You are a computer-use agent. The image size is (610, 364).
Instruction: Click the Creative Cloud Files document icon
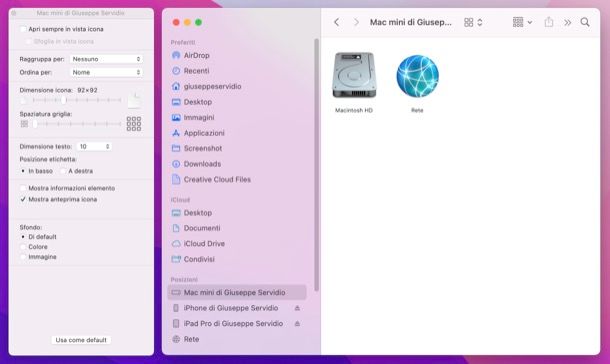pos(176,179)
